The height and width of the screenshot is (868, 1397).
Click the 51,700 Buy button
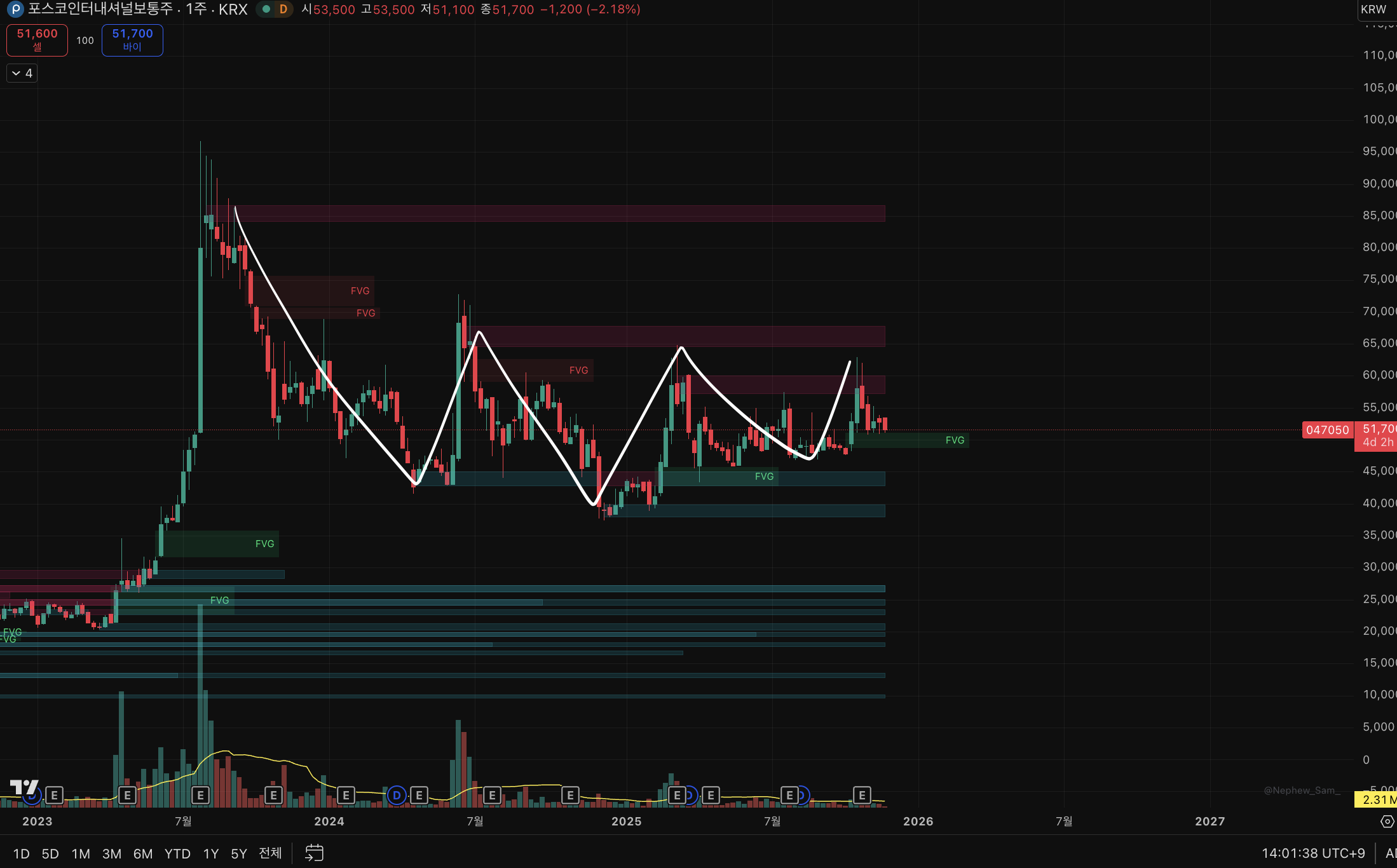pyautogui.click(x=132, y=40)
